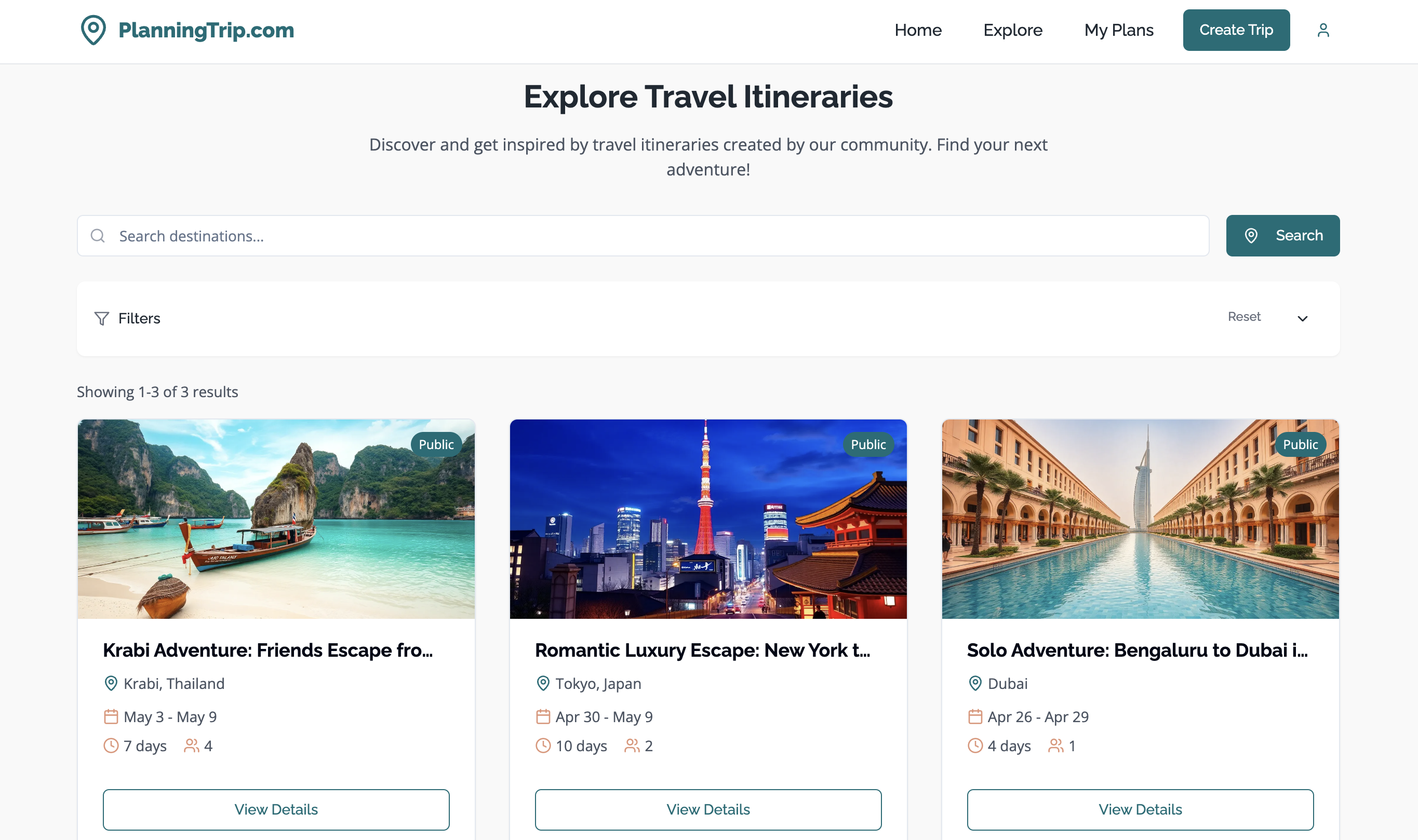View details of Solo Adventure Dubai trip
1418x840 pixels.
click(x=1140, y=809)
